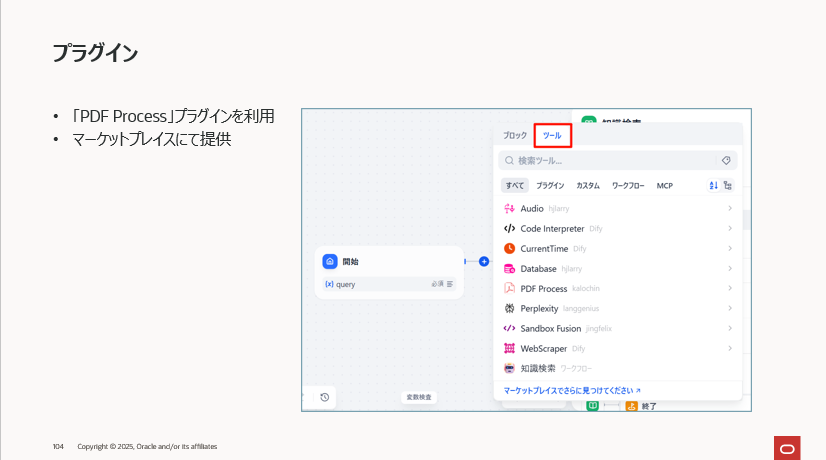Click the 開始 node home icon
Viewport: 826px width, 460px height.
point(330,261)
